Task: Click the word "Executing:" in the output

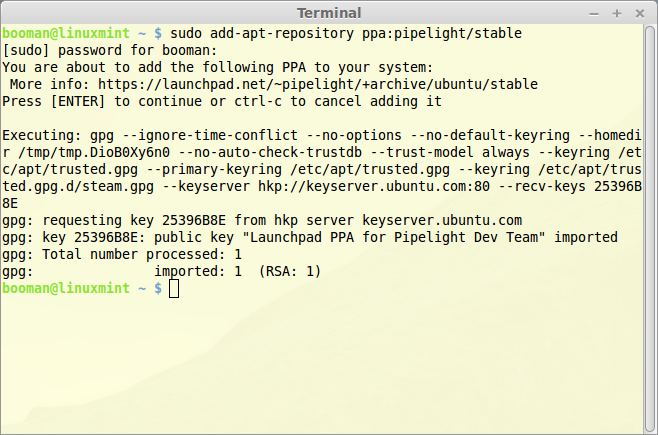Action: pos(42,135)
